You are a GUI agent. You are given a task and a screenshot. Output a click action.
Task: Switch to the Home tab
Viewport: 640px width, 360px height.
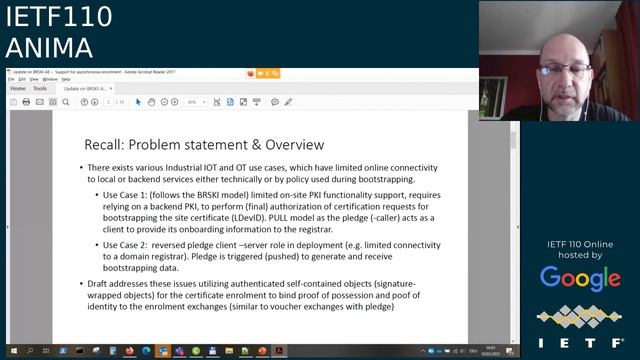[18, 89]
